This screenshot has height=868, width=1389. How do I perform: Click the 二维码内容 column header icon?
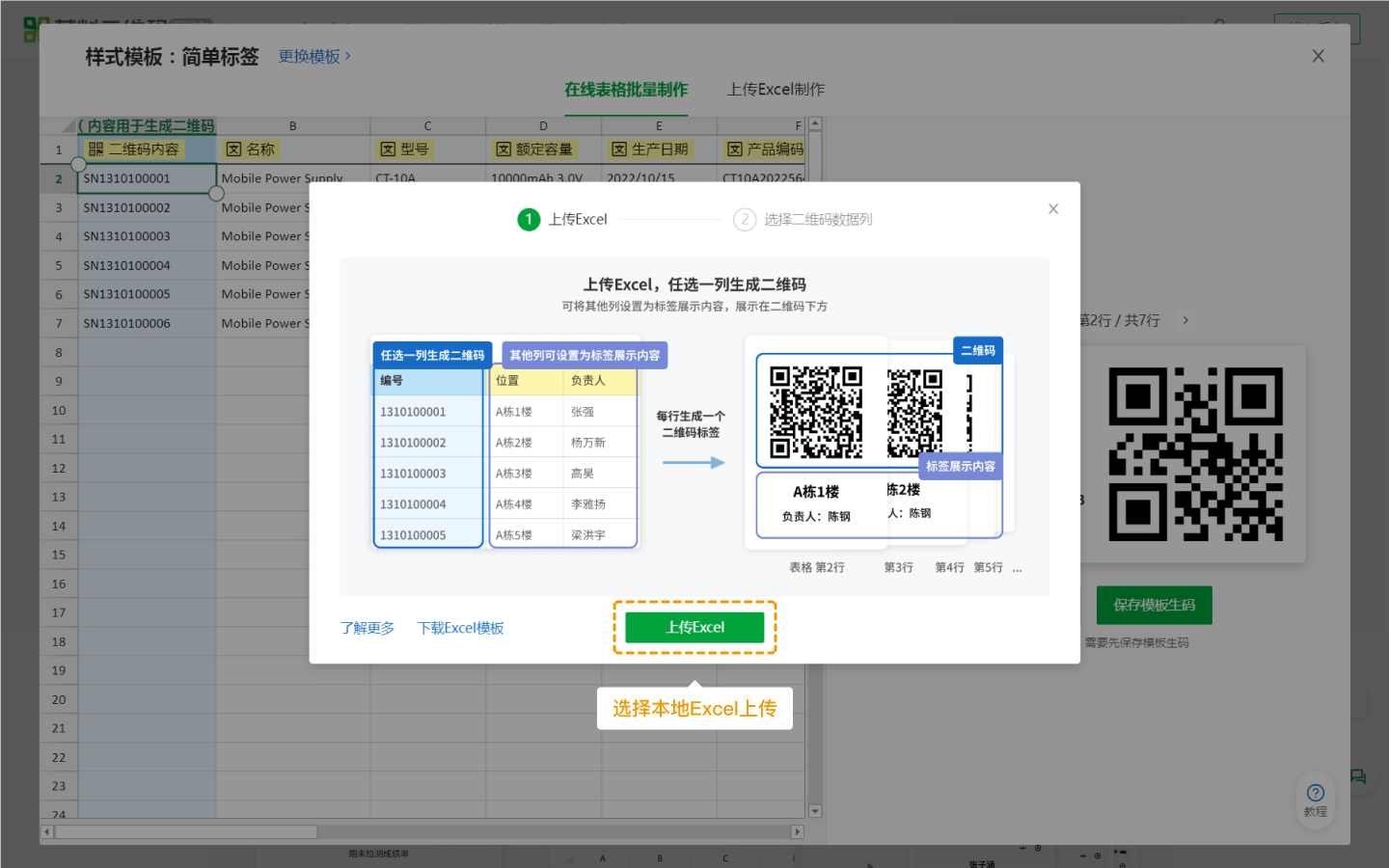(x=95, y=149)
